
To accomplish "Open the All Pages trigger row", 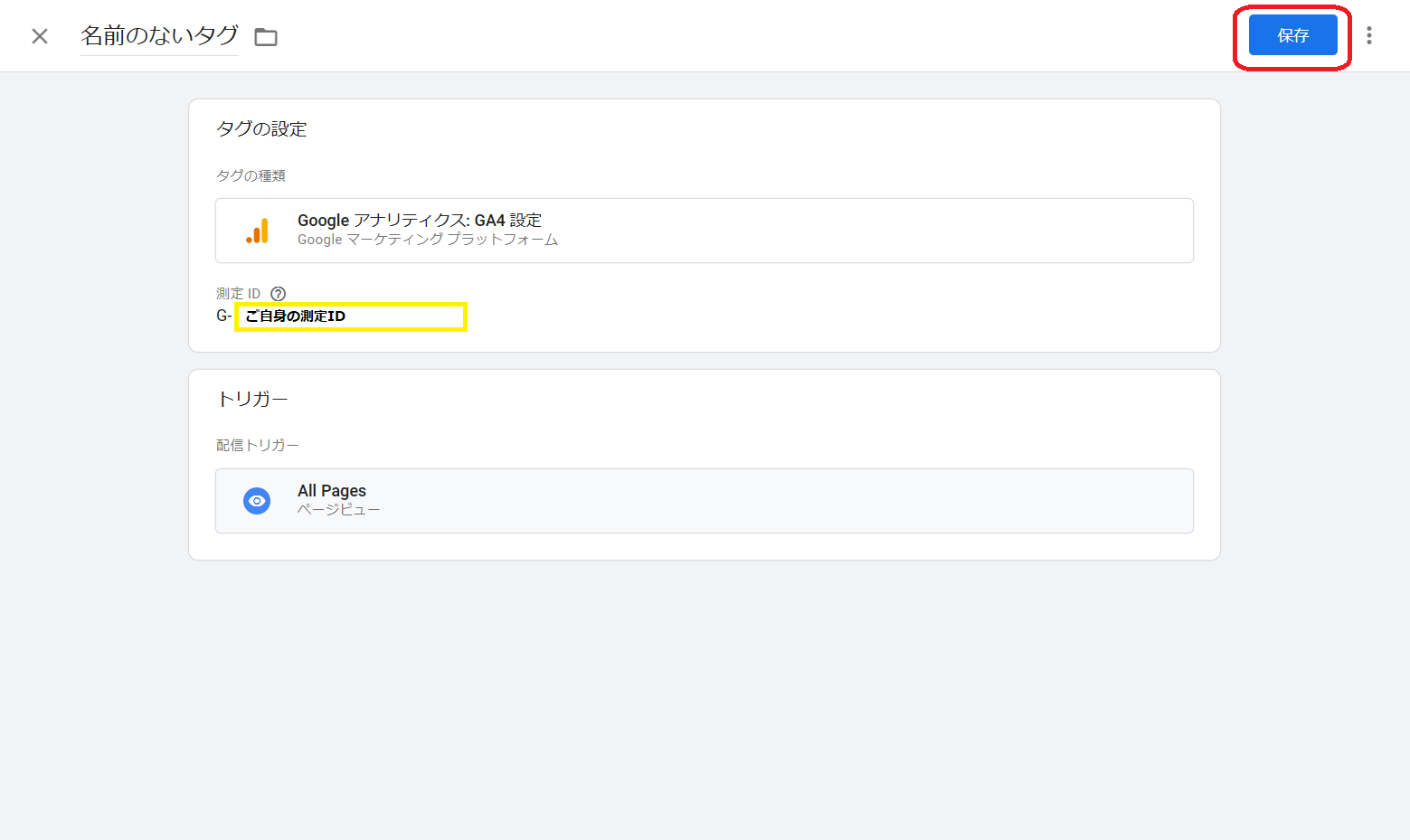I will [705, 501].
